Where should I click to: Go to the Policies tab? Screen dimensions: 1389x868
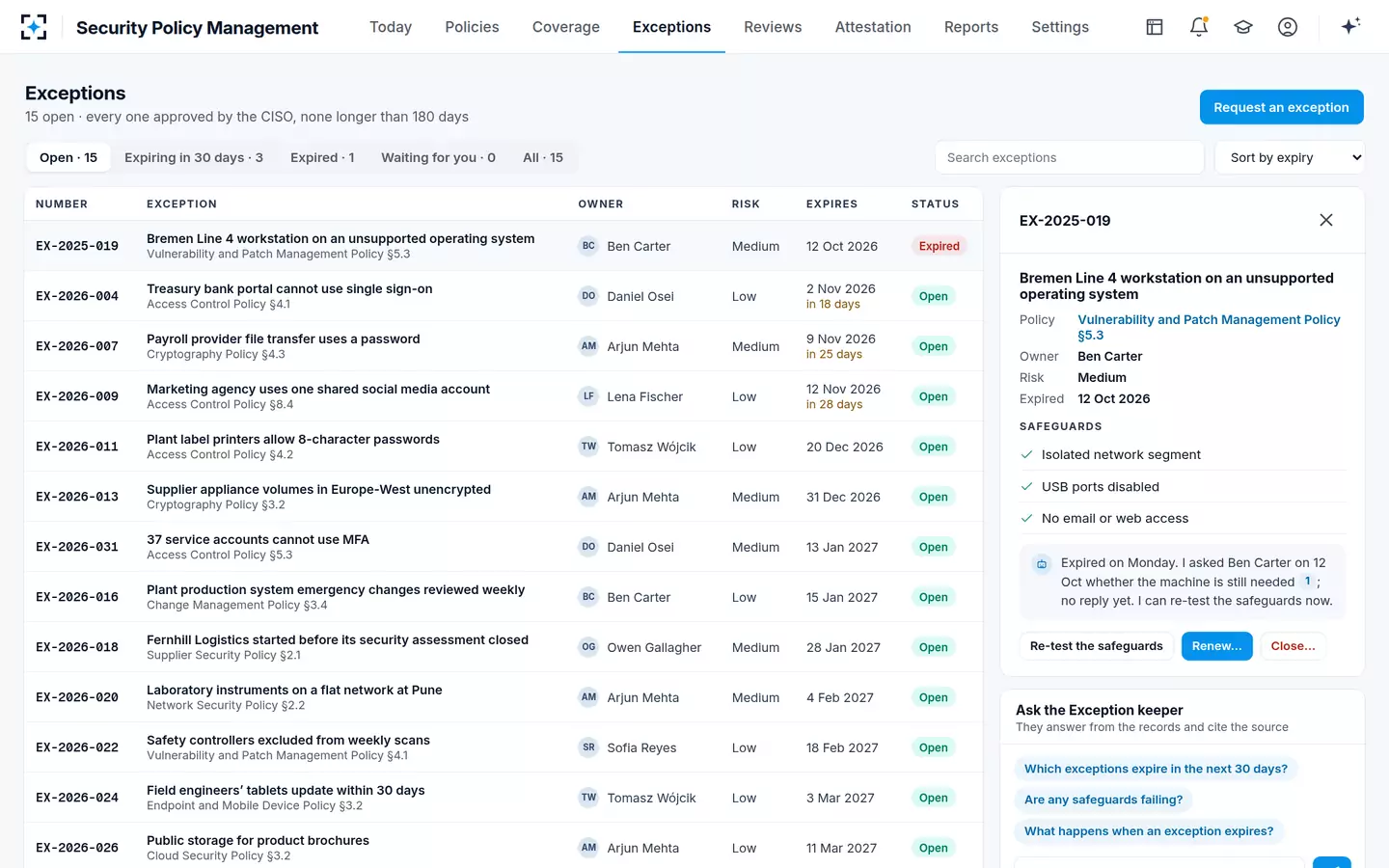click(x=472, y=27)
